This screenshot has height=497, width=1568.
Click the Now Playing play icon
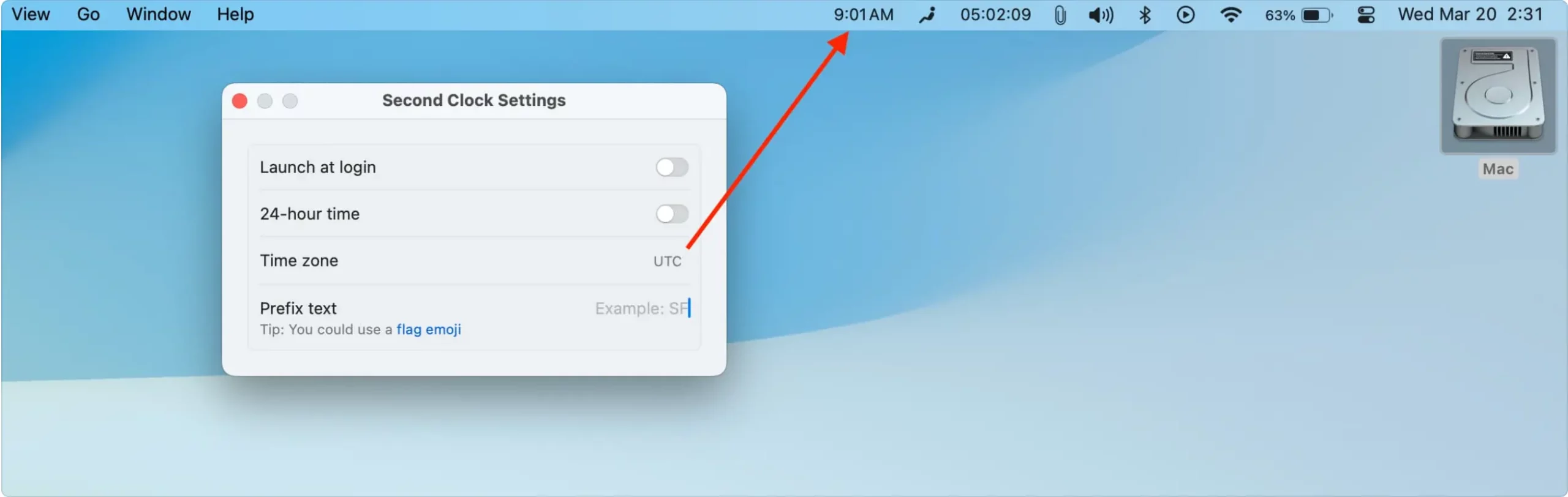click(1186, 15)
